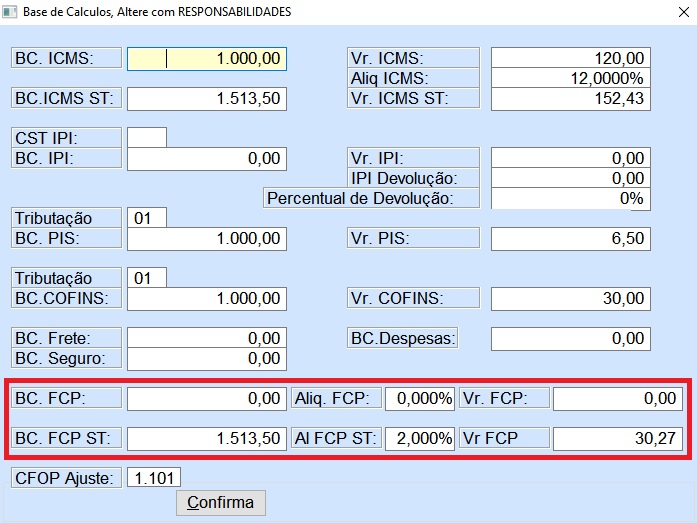The width and height of the screenshot is (697, 523).
Task: Click the Vr. PIS value field
Action: click(x=570, y=239)
